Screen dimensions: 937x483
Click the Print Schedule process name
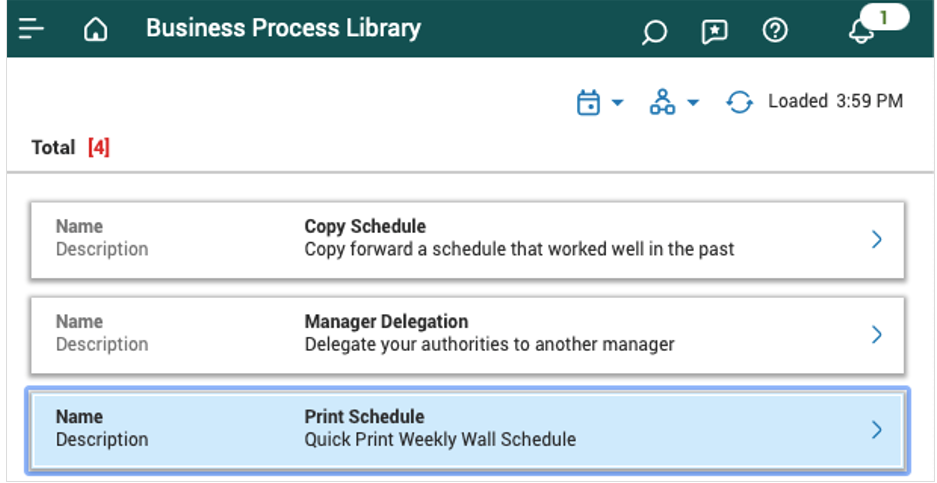coord(364,417)
